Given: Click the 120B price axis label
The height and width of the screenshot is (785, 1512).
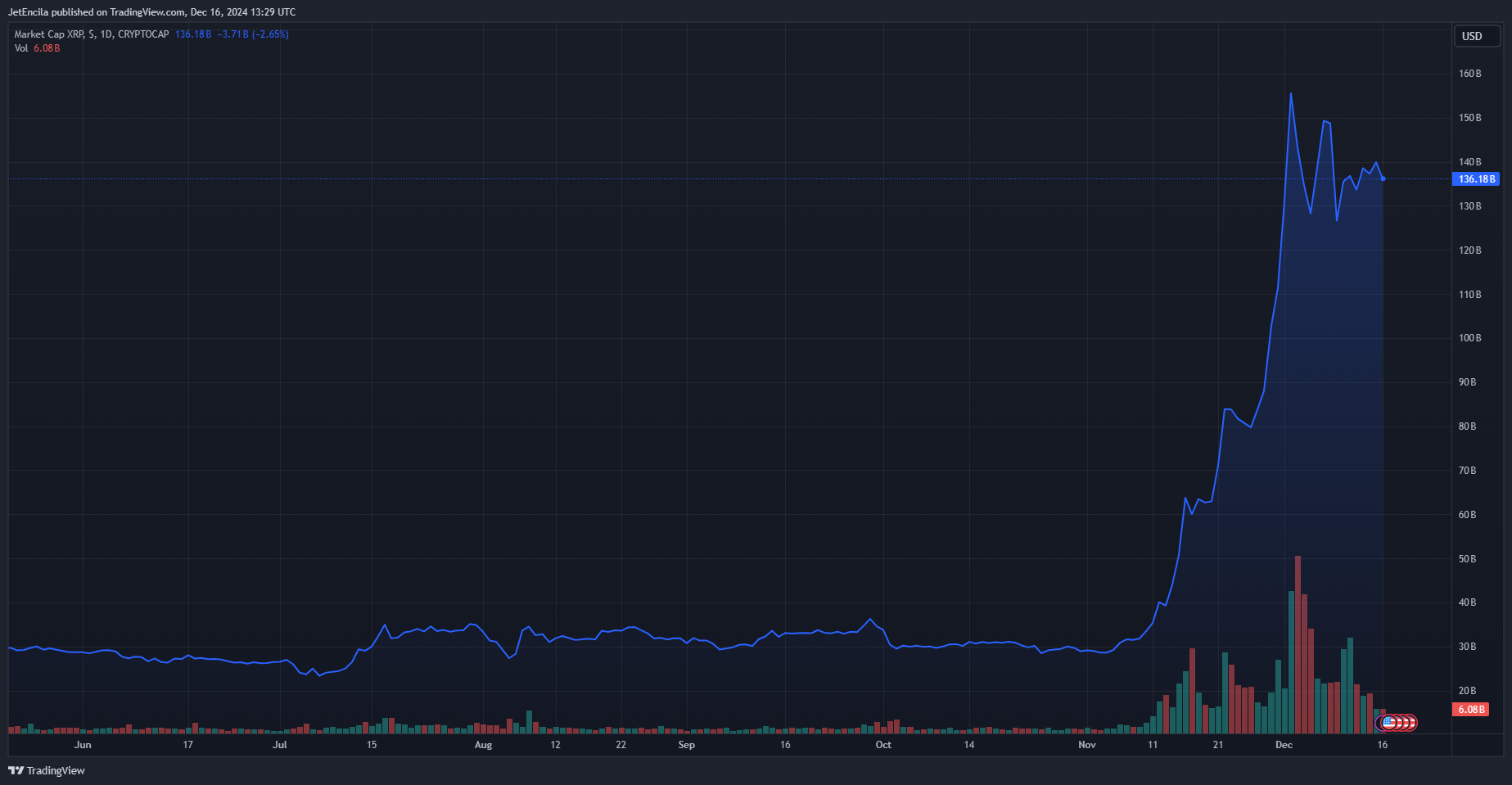Looking at the screenshot, I should [x=1470, y=250].
